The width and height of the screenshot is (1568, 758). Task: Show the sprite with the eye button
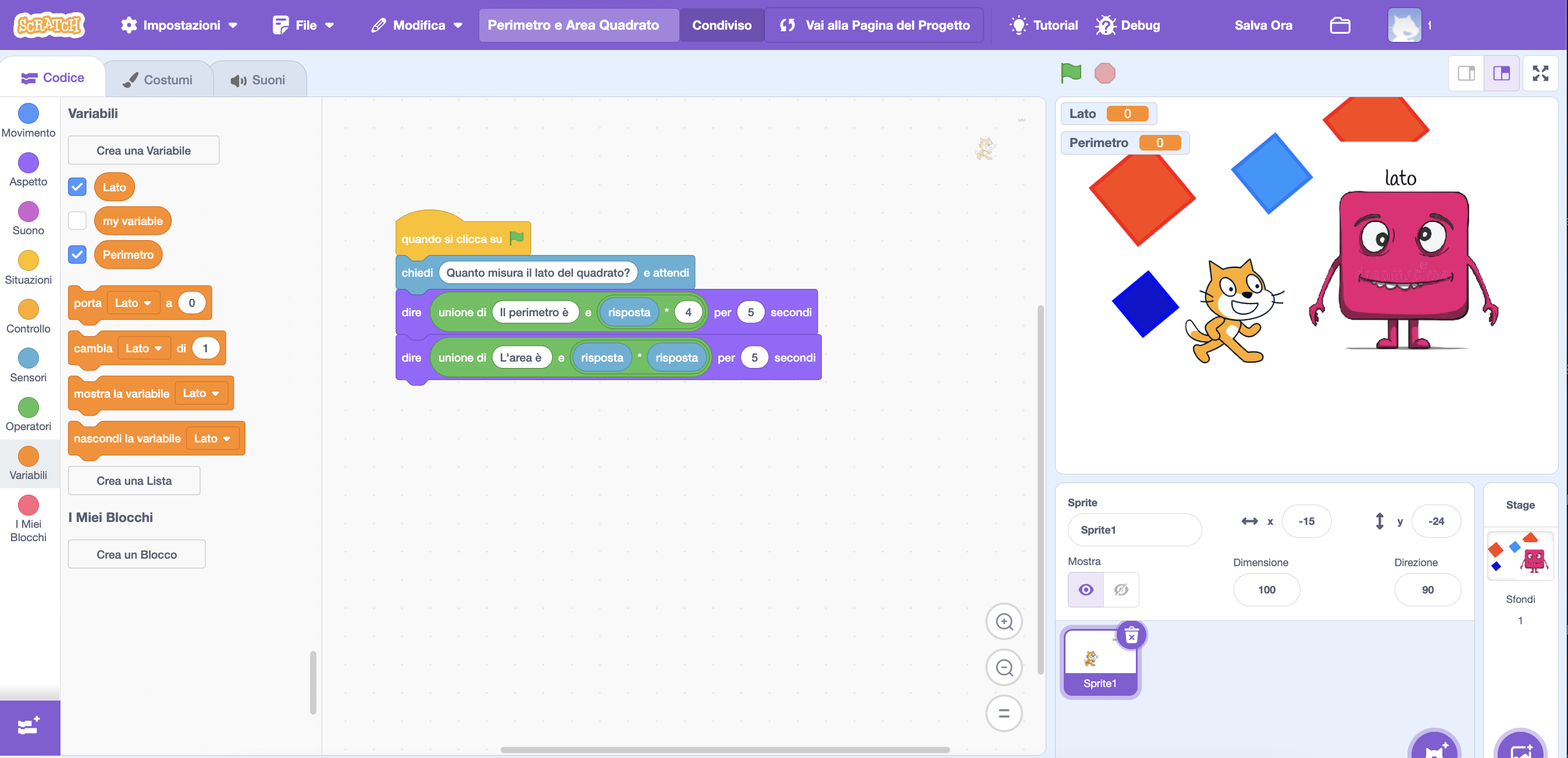(x=1086, y=589)
